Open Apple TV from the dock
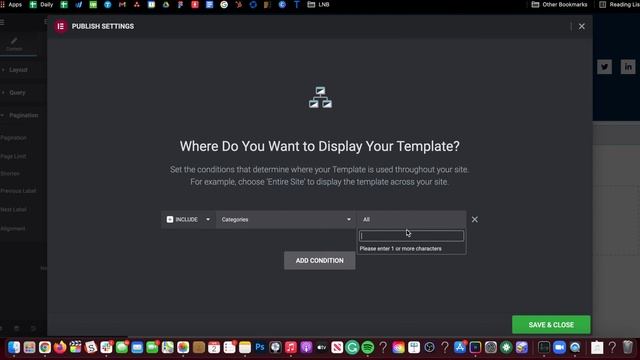640x360 pixels. [322, 347]
